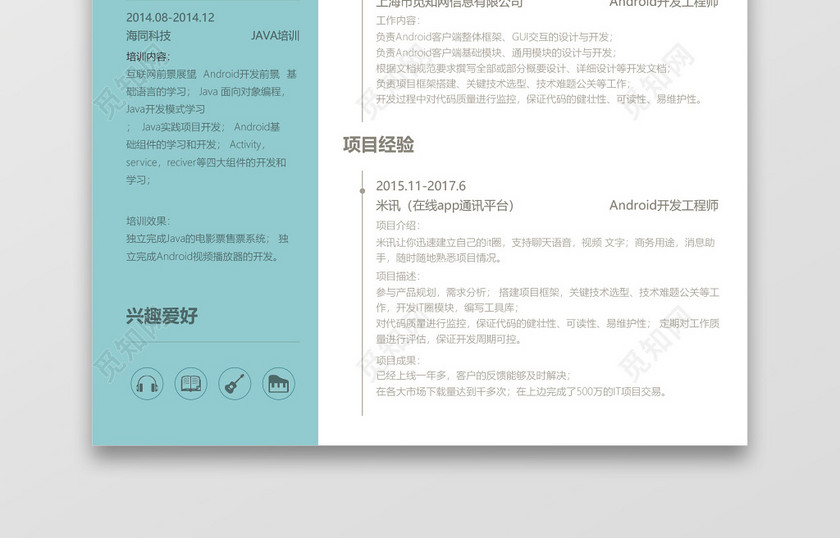Click the line 独立完成Java的电影票售票系统

coord(207,238)
